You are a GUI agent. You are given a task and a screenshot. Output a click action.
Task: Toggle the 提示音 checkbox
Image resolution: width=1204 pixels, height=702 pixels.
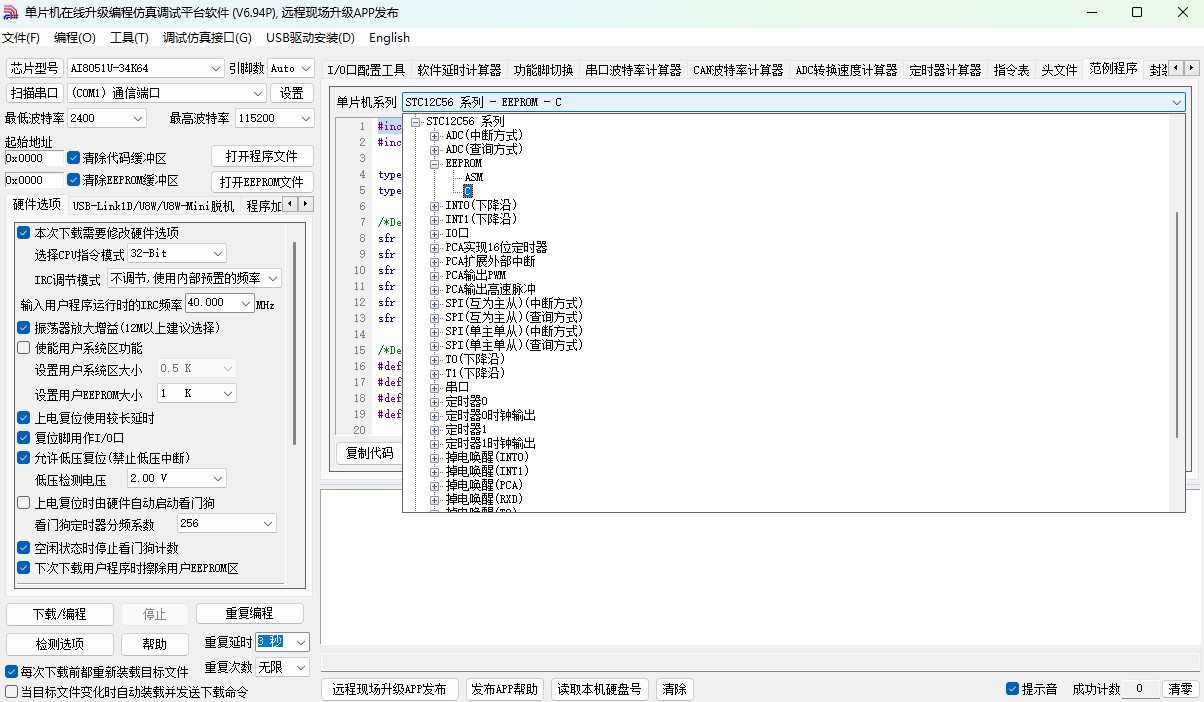[x=1013, y=689]
